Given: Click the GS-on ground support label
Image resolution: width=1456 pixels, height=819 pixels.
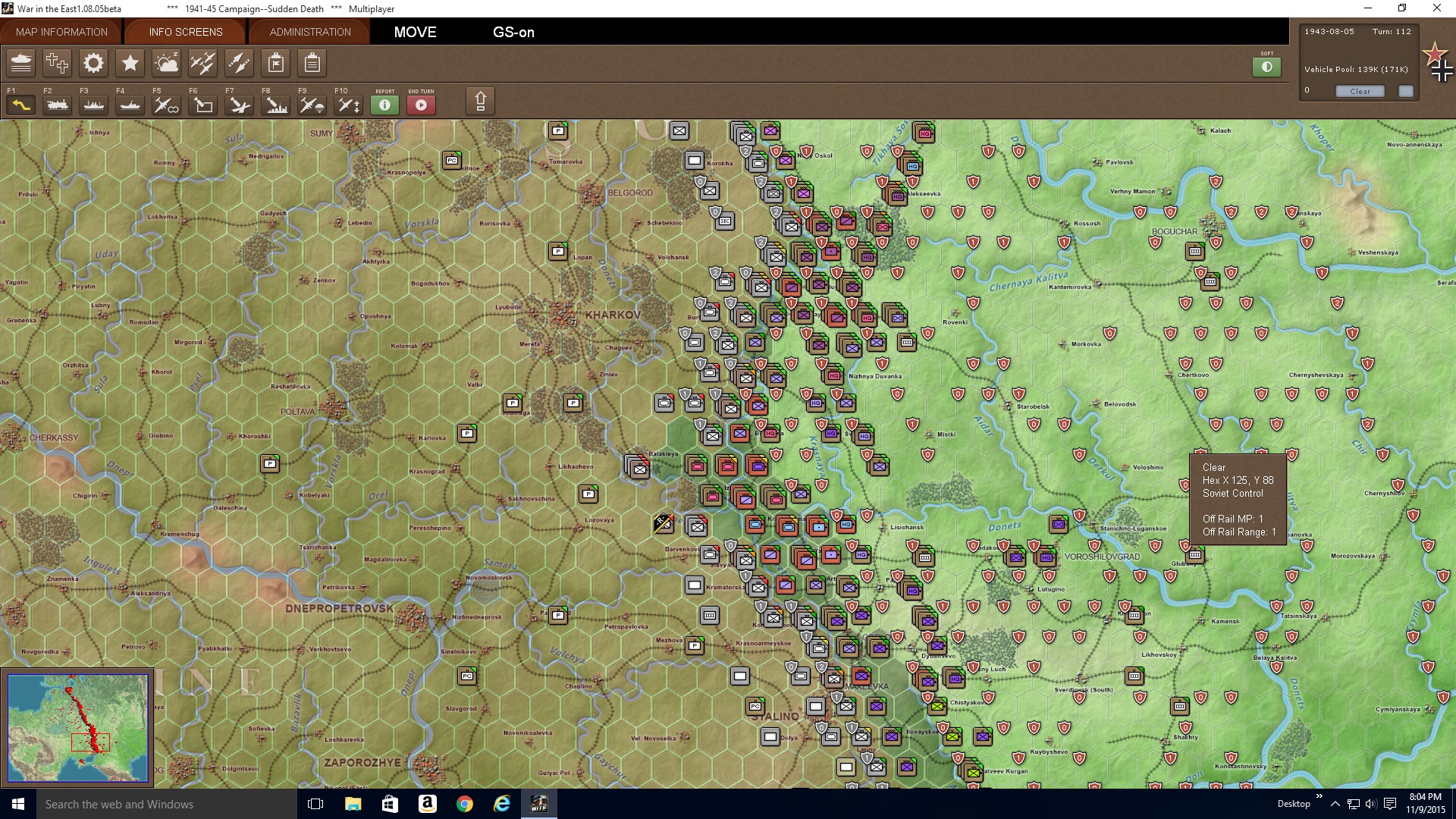Looking at the screenshot, I should (x=513, y=32).
